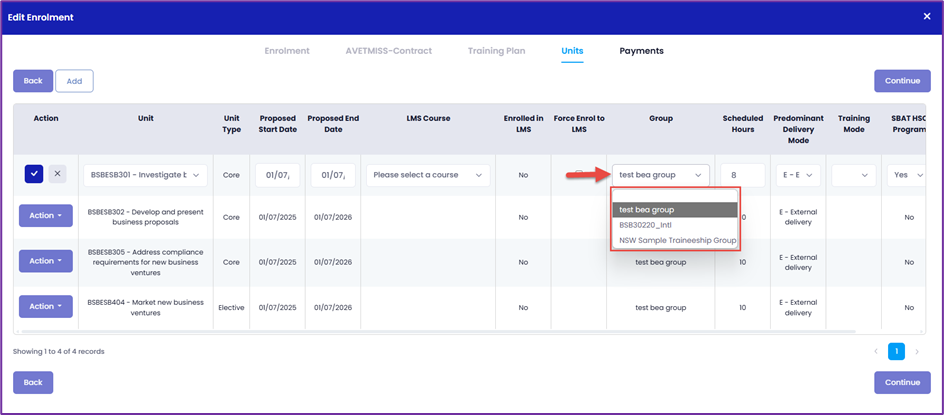Viewport: 944px width, 415px height.
Task: Switch to the Payments tab
Action: coord(641,51)
